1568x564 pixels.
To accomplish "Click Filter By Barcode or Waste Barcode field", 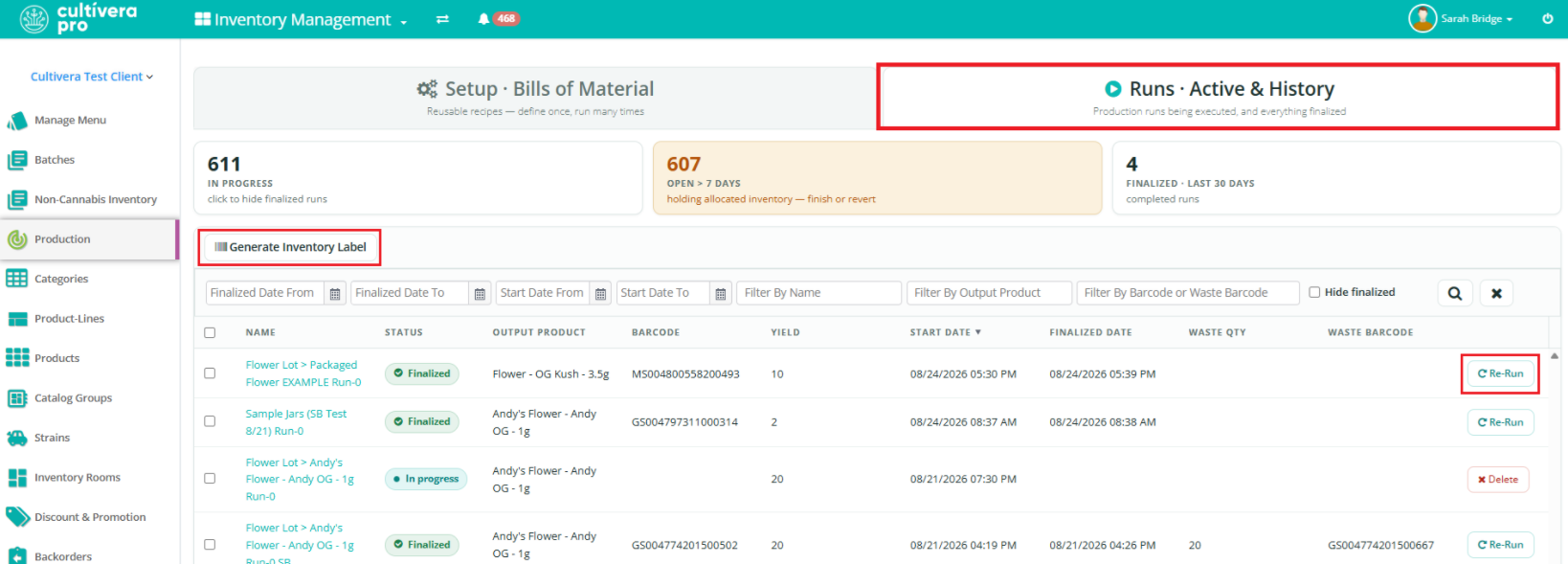I will point(1188,293).
